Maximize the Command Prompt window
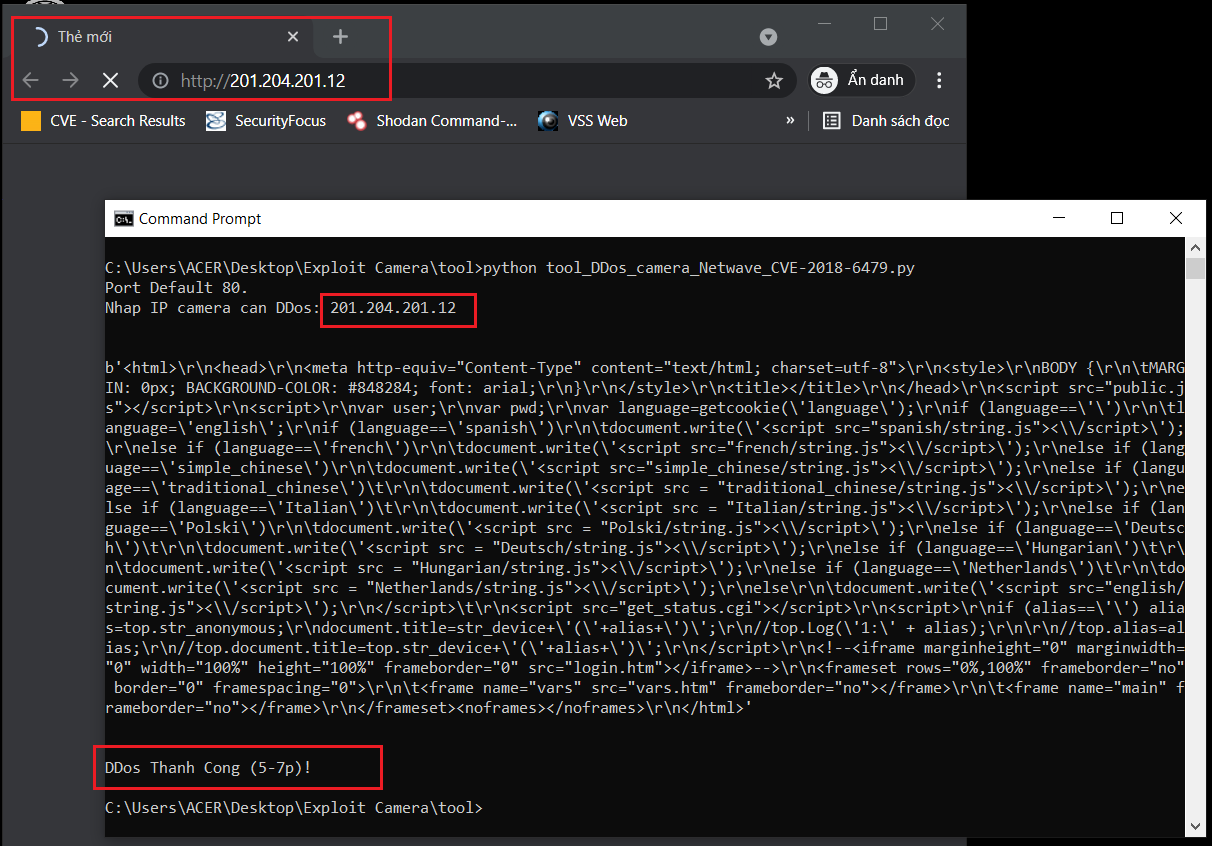Image resolution: width=1212 pixels, height=846 pixels. pos(1118,218)
